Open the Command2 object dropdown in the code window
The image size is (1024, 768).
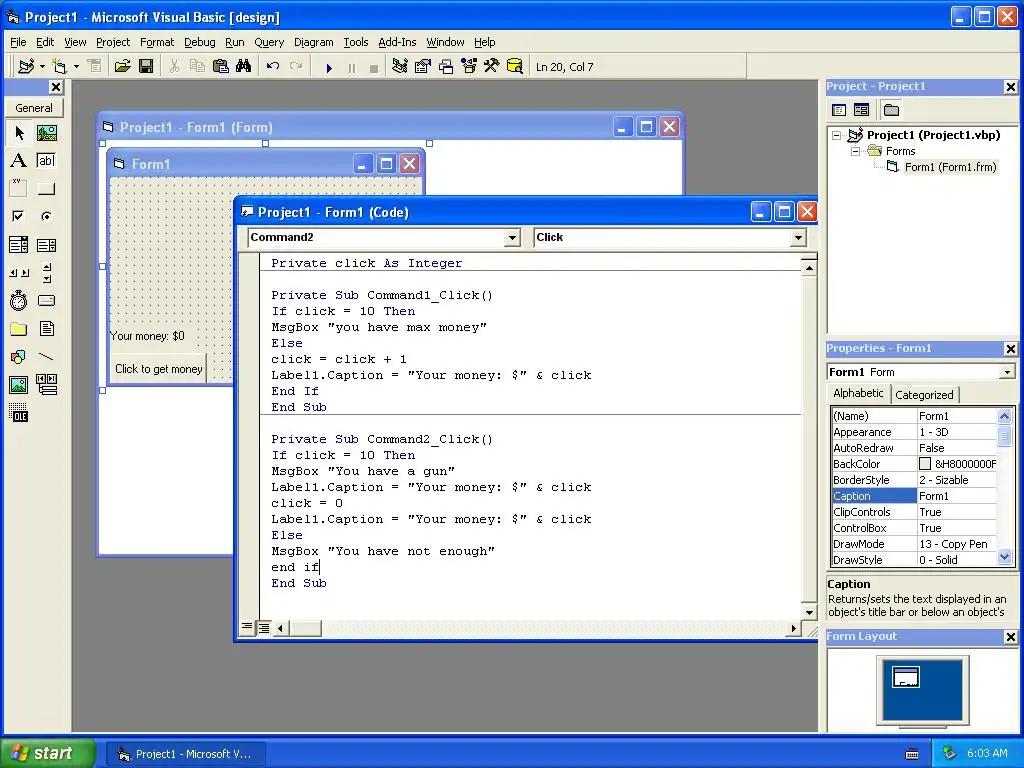click(x=513, y=238)
